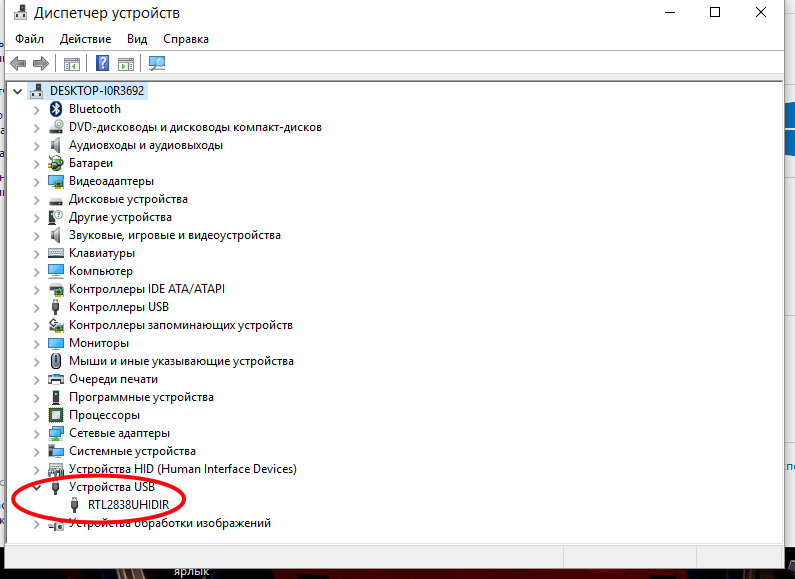
Task: Collapse the DESKTOP-I0R3692 root node
Action: tap(18, 91)
